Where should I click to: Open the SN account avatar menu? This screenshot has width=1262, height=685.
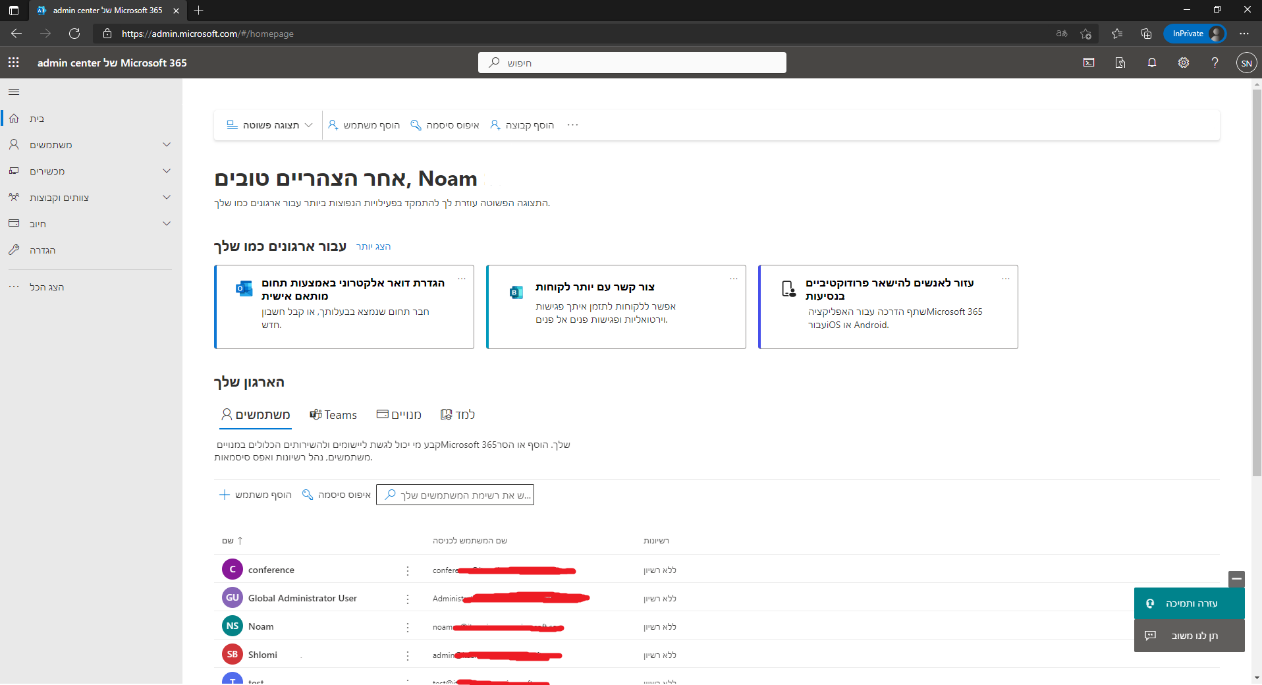[1246, 63]
